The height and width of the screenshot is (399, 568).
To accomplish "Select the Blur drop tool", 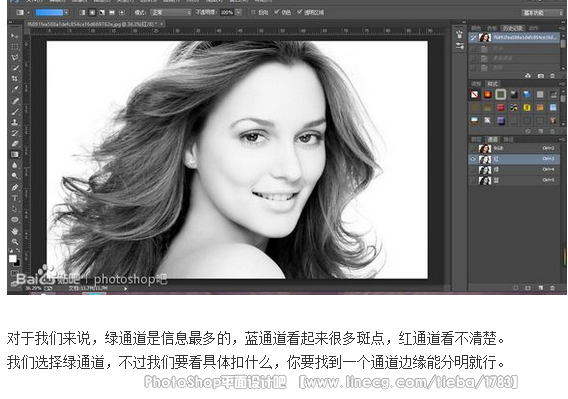I will [14, 165].
